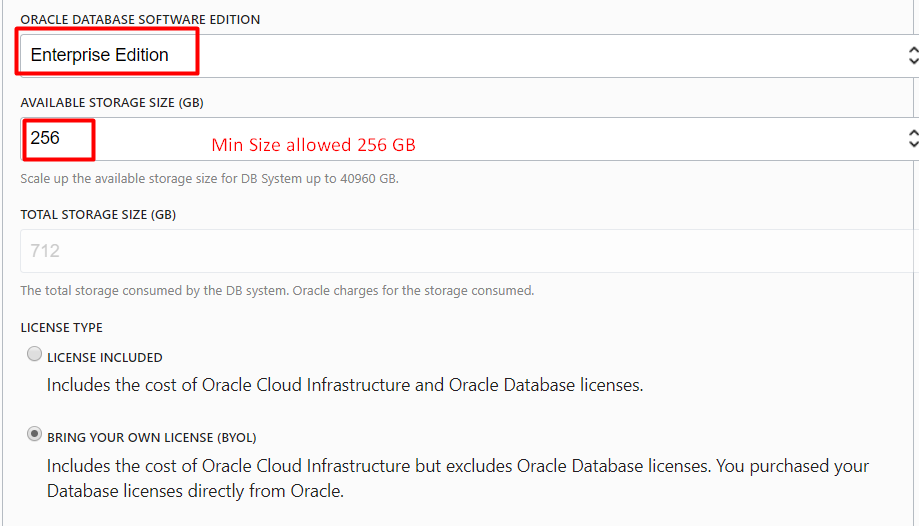Click the software edition selector arrows icon
This screenshot has width=919, height=526.
tap(913, 56)
